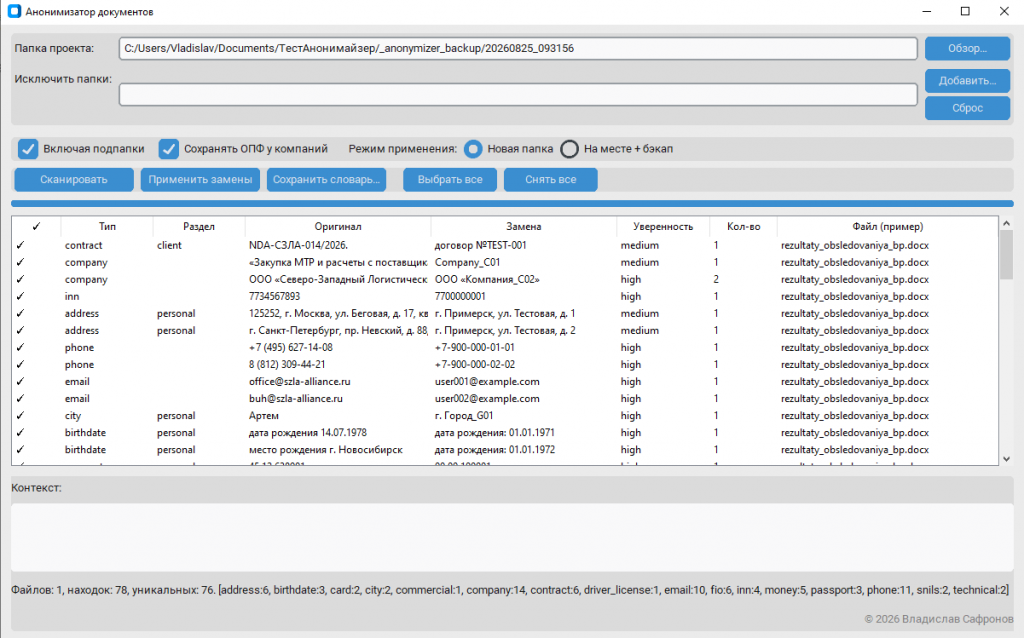The height and width of the screenshot is (638, 1024).
Task: Uncheck the inn 7734567893 row checkmark
Action: [x=20, y=296]
